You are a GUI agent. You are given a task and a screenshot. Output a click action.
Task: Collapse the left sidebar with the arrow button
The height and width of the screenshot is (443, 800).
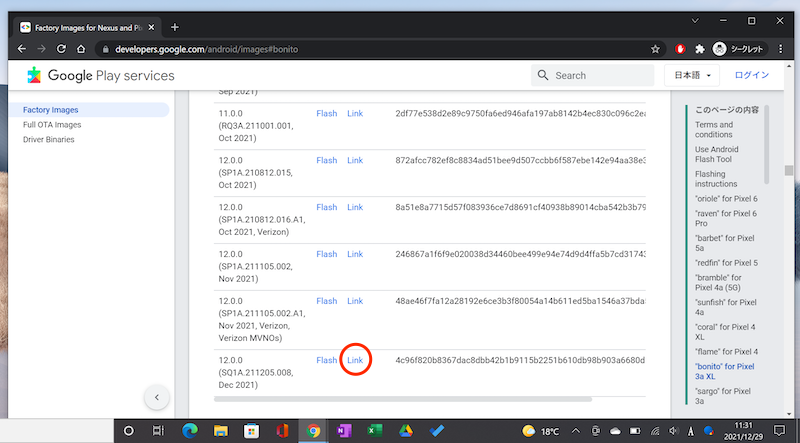point(156,398)
